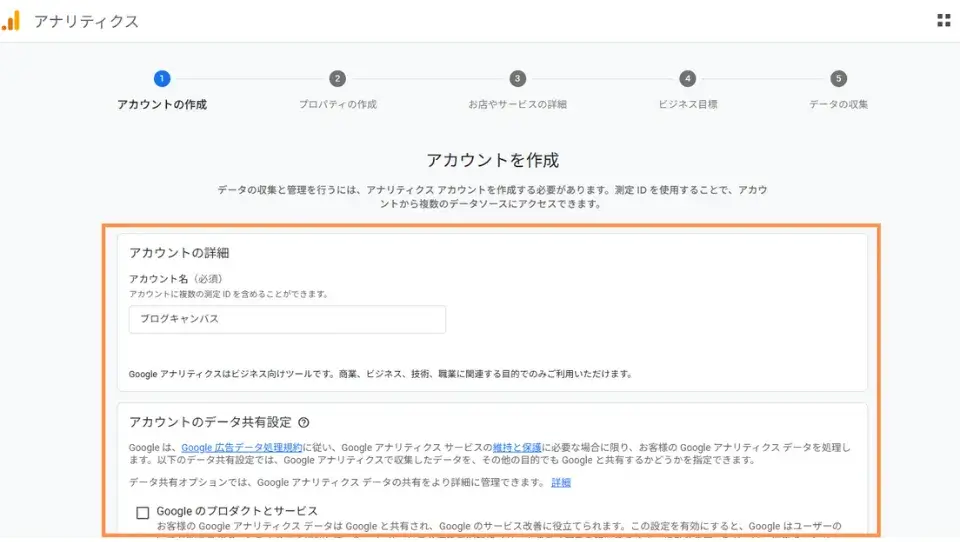Open the Google 広告データ処理規約 link
Image resolution: width=960 pixels, height=542 pixels.
[x=242, y=448]
